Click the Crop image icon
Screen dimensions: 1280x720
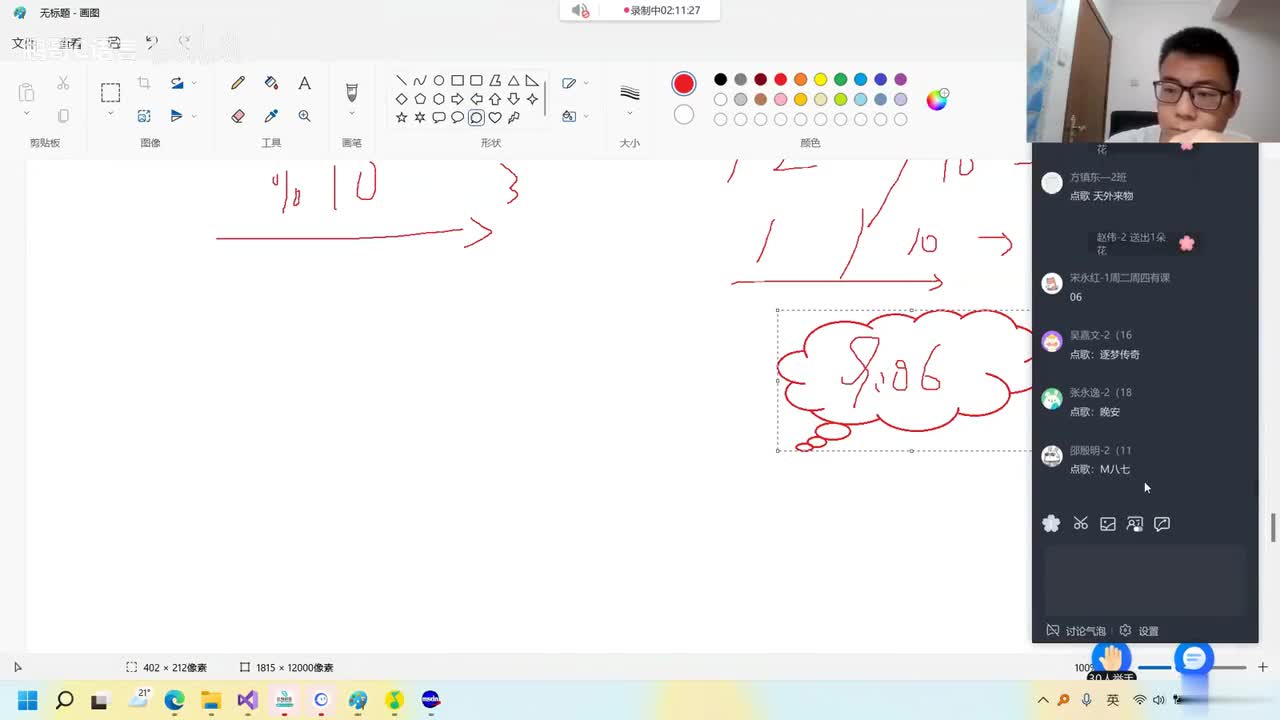pyautogui.click(x=144, y=84)
